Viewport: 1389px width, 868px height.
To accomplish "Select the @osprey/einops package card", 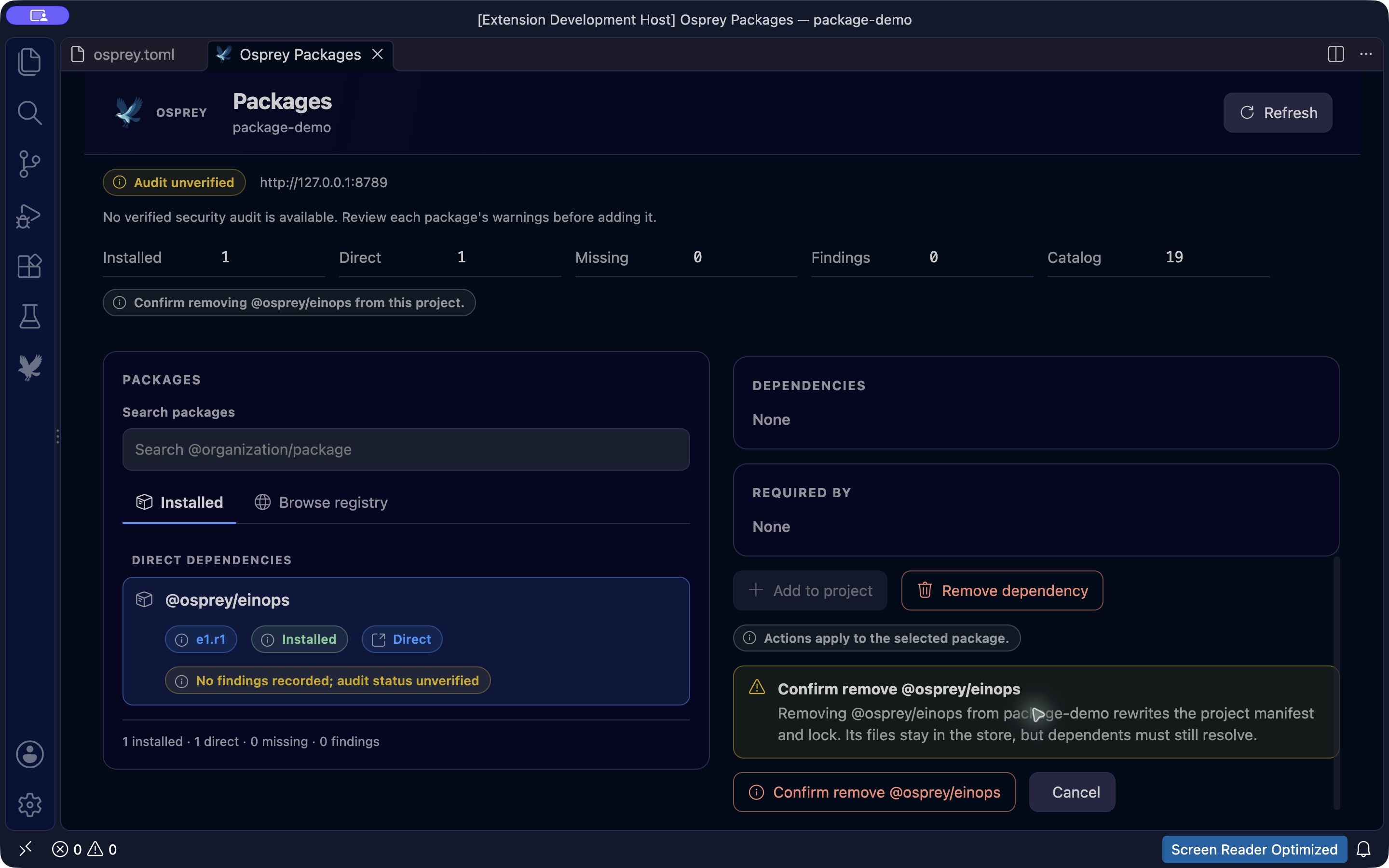I will click(x=406, y=641).
